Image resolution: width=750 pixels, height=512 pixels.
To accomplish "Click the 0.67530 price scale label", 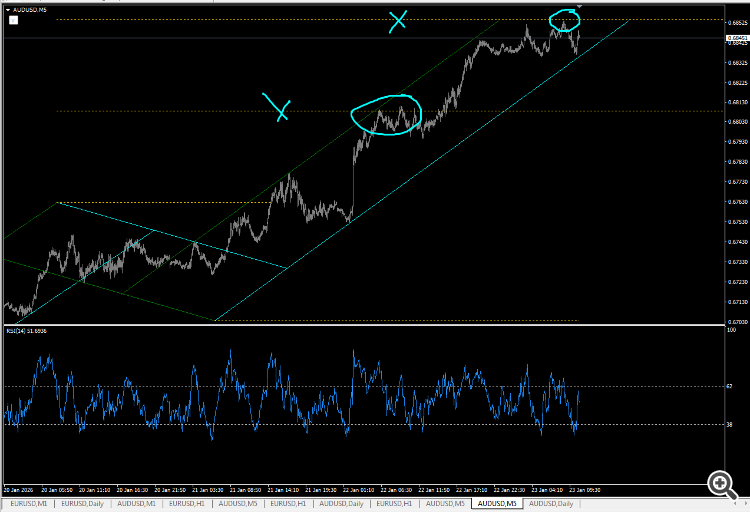I will click(738, 222).
